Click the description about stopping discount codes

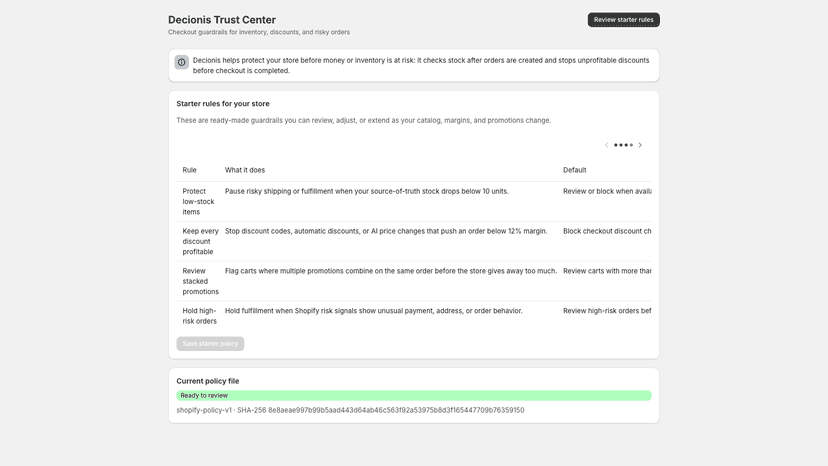pos(386,231)
